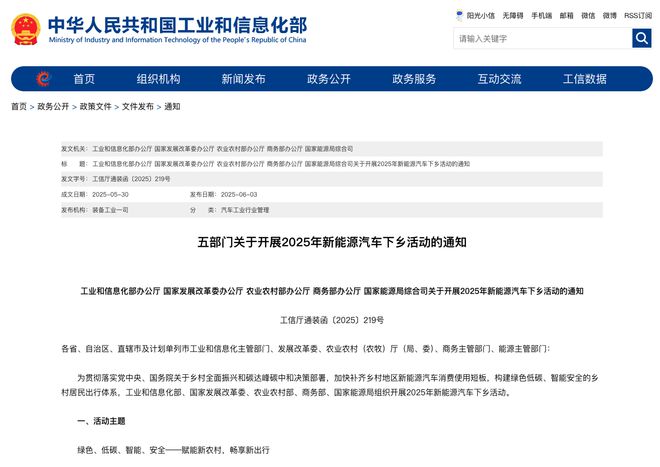Open the 政务服务 navigation menu
Viewport: 660px width, 467px height.
pos(414,79)
